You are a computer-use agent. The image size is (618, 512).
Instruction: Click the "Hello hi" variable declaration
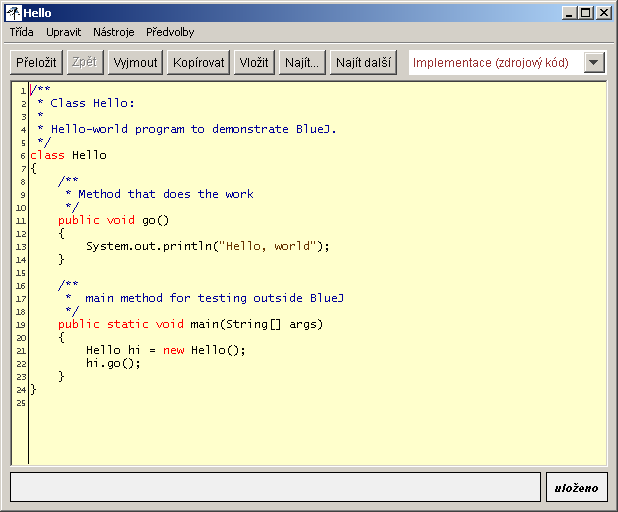[113, 350]
